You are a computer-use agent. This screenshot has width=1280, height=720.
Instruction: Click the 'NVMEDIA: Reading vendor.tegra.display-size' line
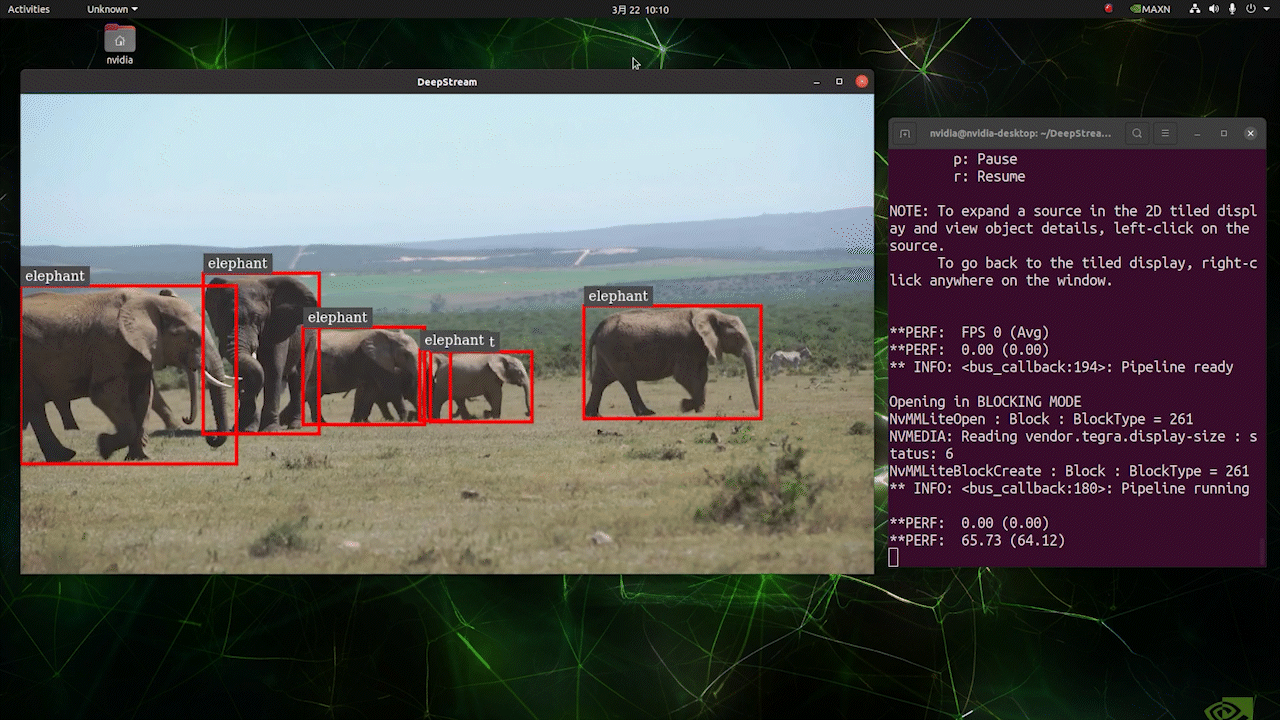(1073, 445)
